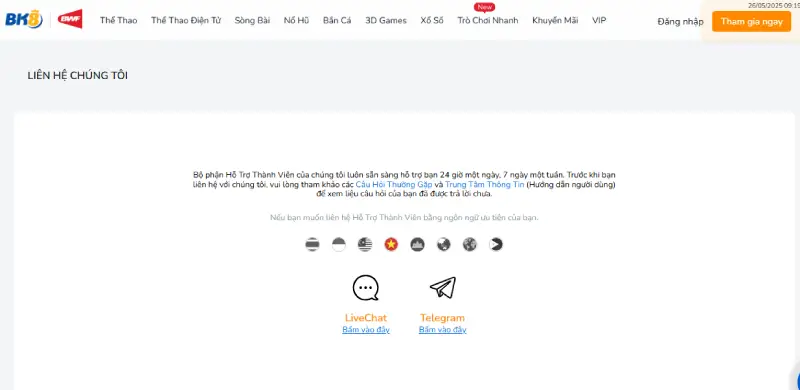Open the Trung Tâm Thông Tin link

pyautogui.click(x=484, y=184)
